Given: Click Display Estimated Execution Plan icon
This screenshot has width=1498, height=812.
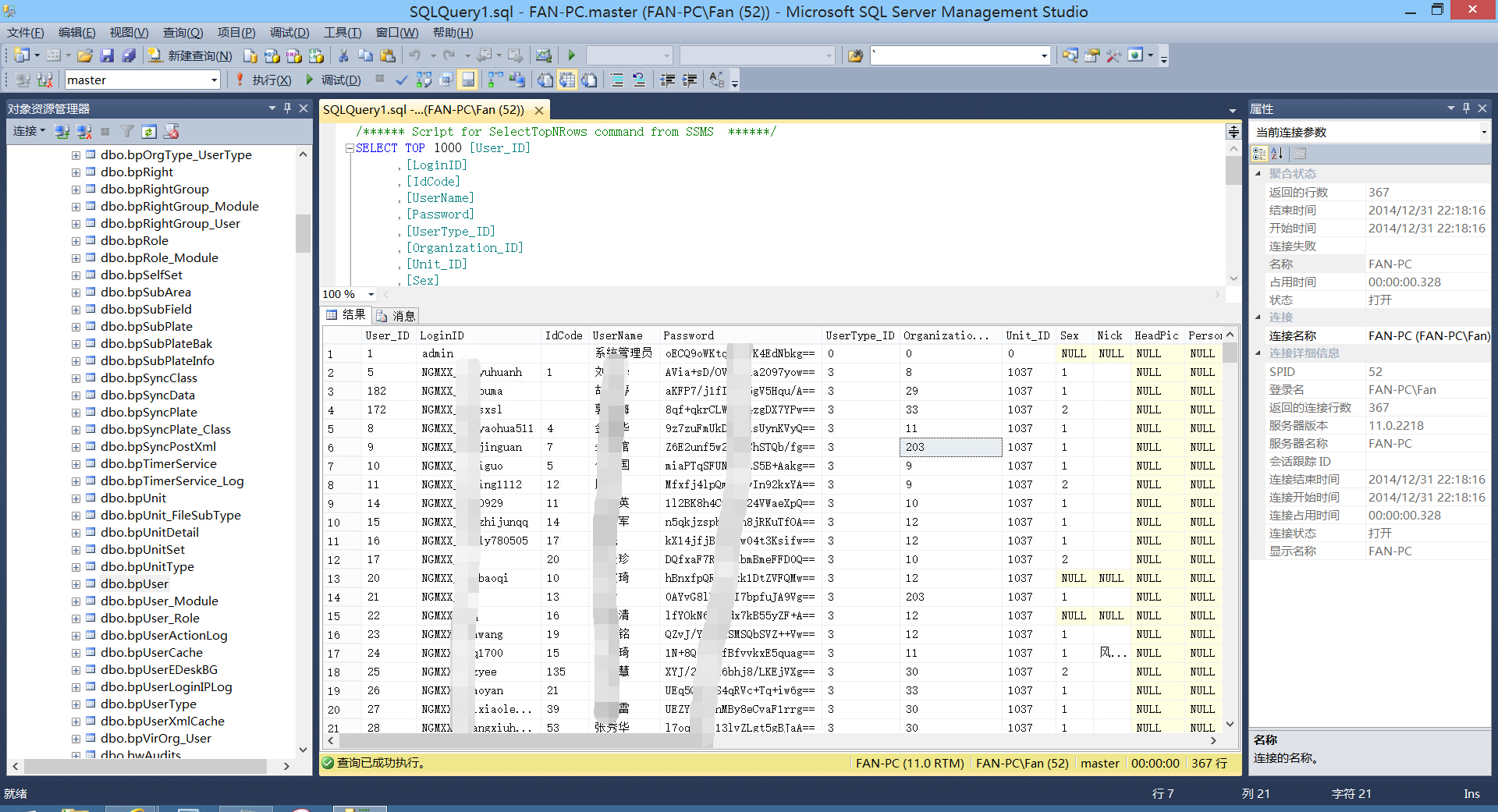Looking at the screenshot, I should point(424,80).
